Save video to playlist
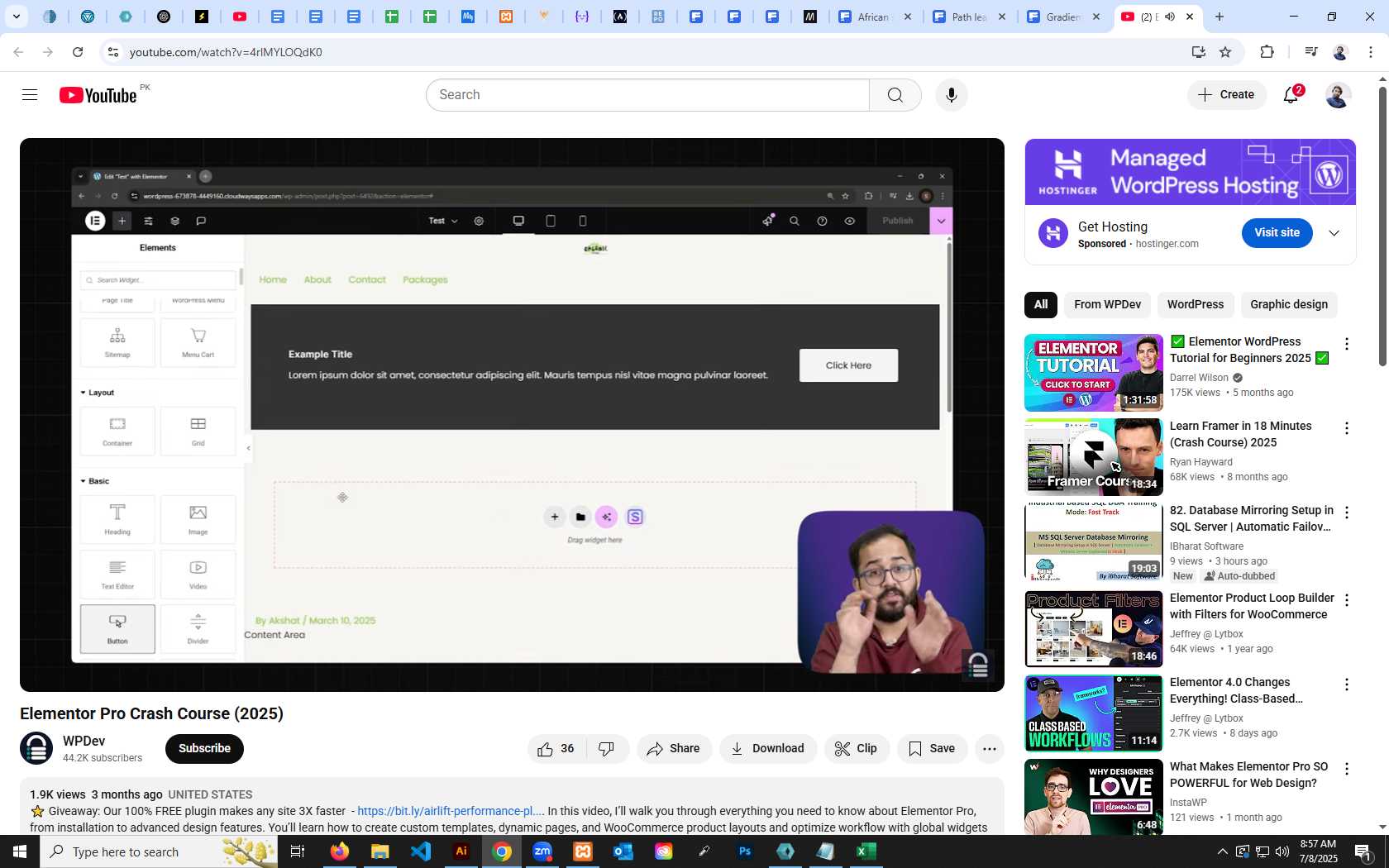Viewport: 1389px width, 868px height. tap(932, 749)
